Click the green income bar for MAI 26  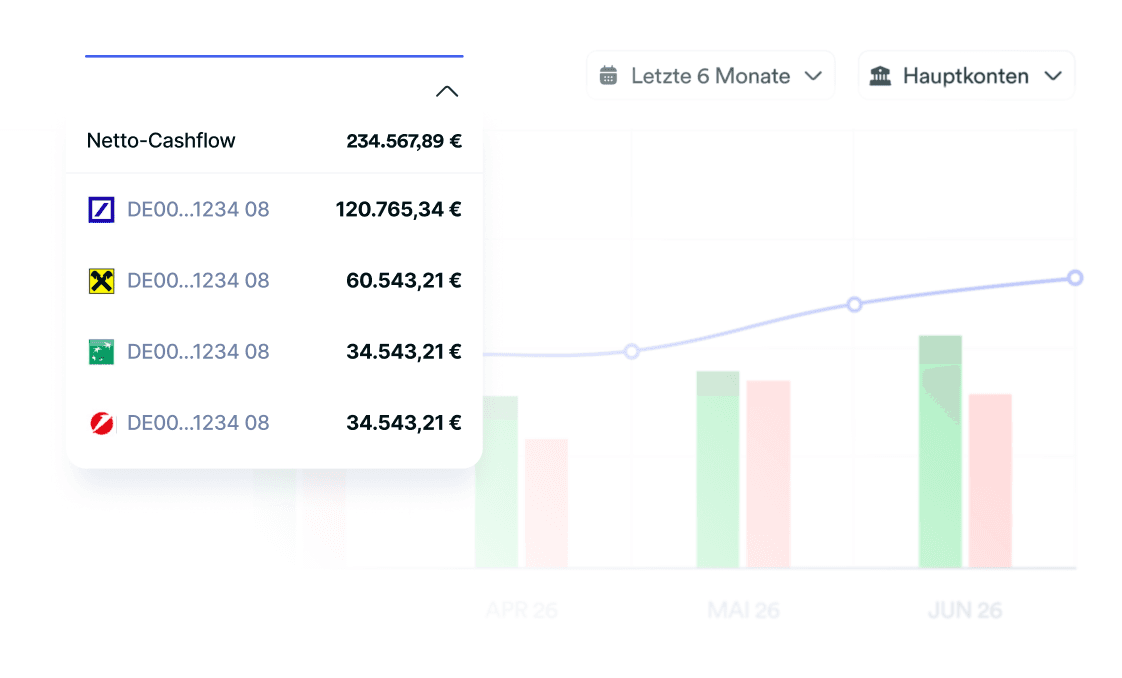point(718,469)
